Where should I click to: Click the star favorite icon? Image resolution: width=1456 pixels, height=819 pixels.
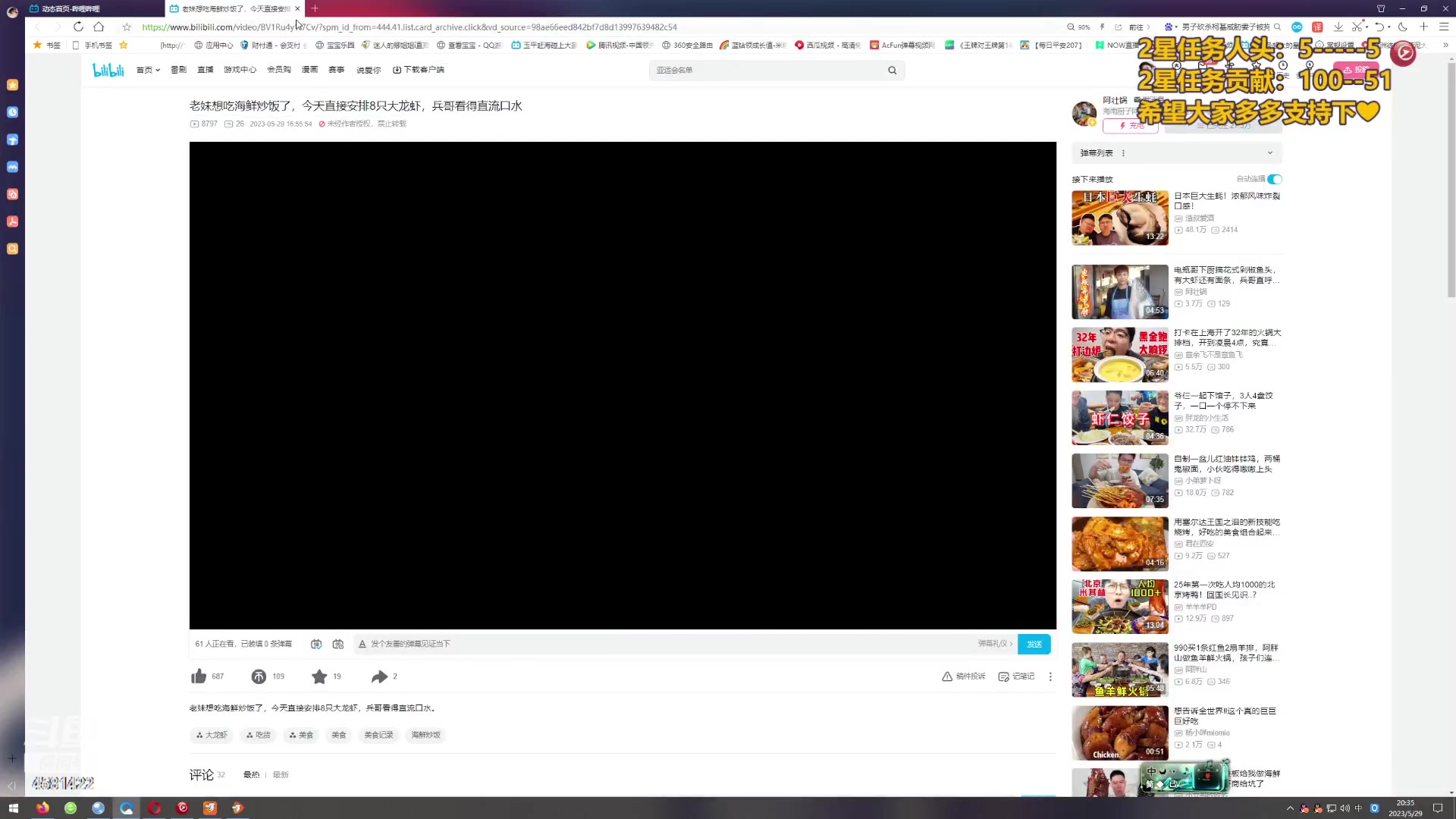tap(319, 676)
